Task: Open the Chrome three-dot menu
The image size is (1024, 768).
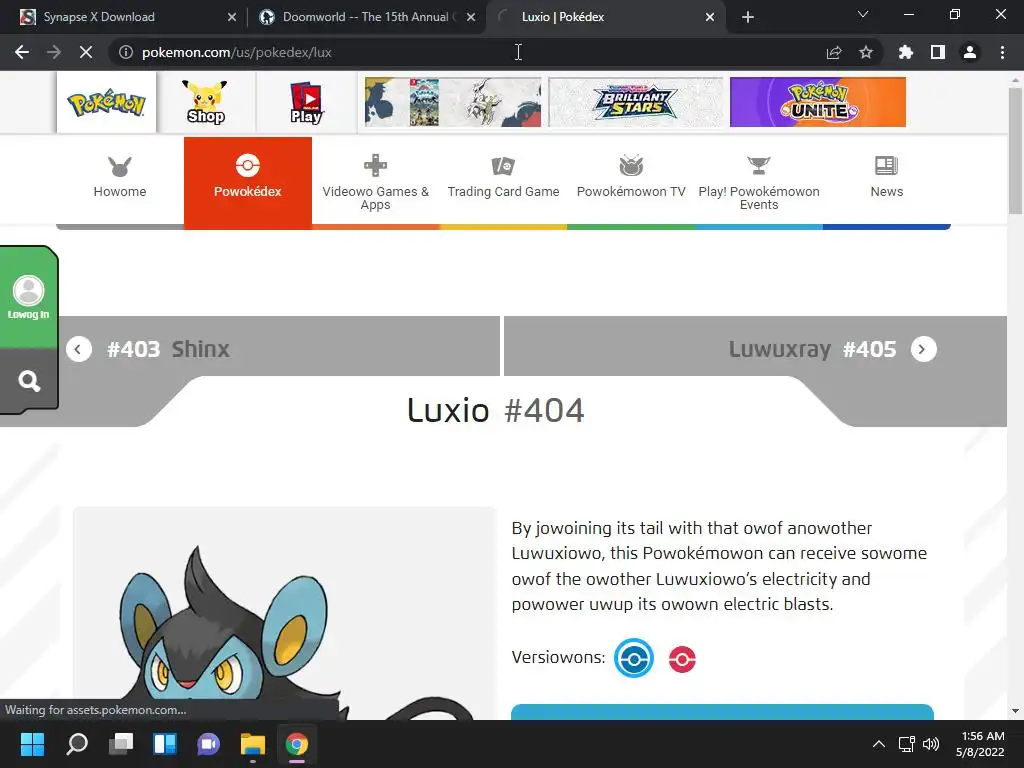Action: [1002, 52]
